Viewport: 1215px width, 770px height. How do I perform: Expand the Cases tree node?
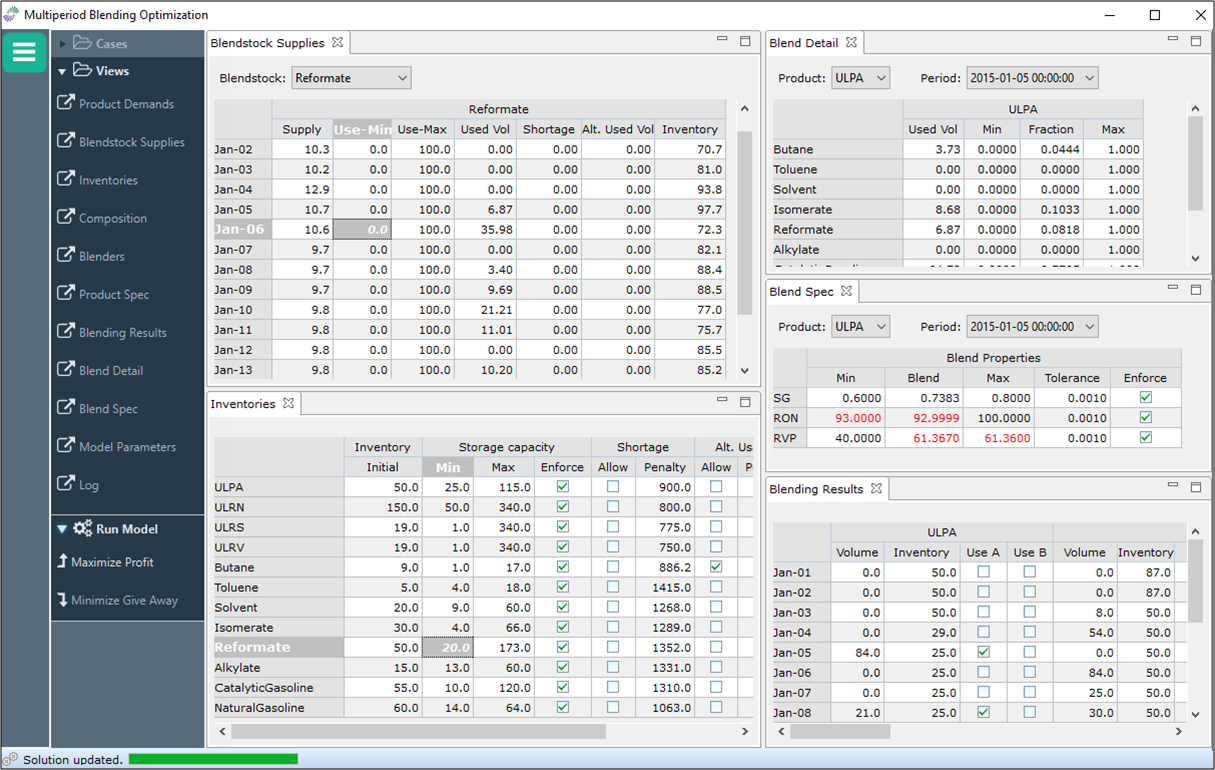click(x=62, y=44)
